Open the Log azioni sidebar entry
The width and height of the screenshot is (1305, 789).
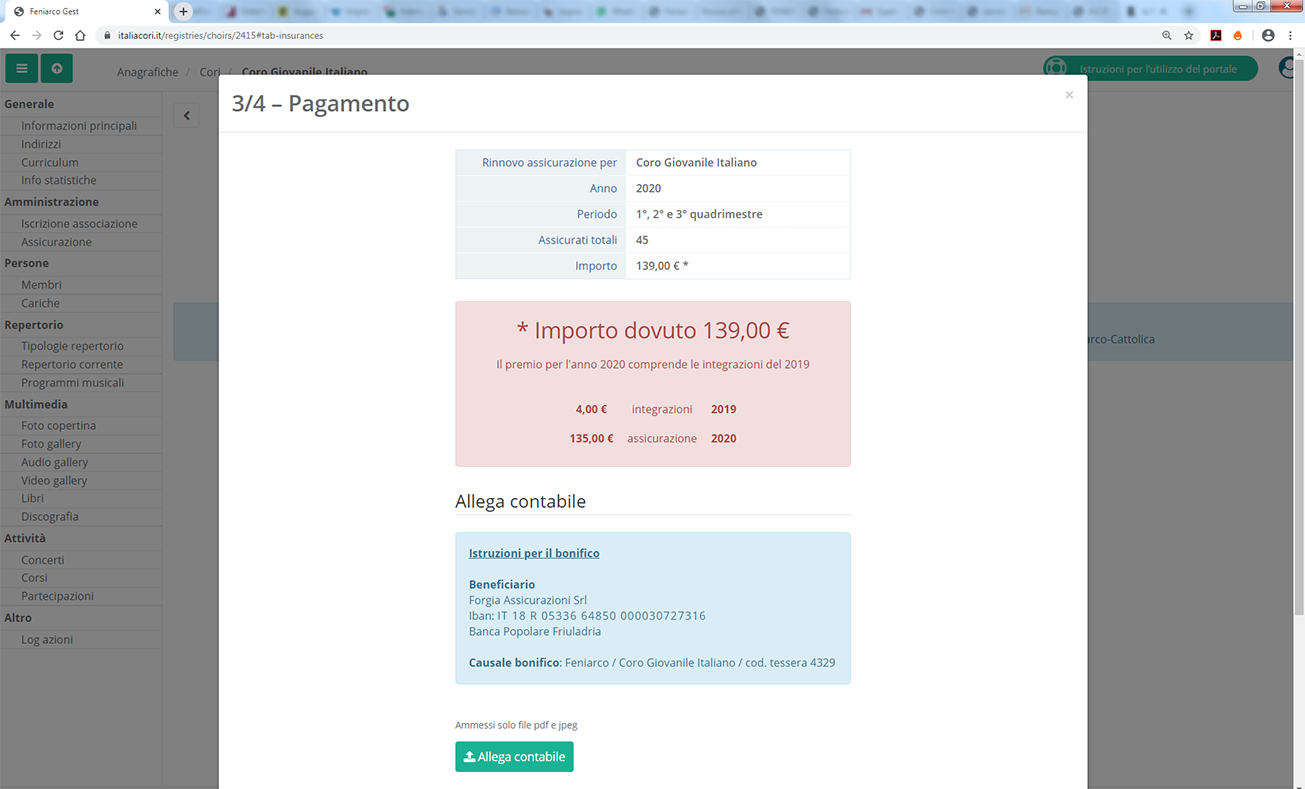pyautogui.click(x=47, y=639)
